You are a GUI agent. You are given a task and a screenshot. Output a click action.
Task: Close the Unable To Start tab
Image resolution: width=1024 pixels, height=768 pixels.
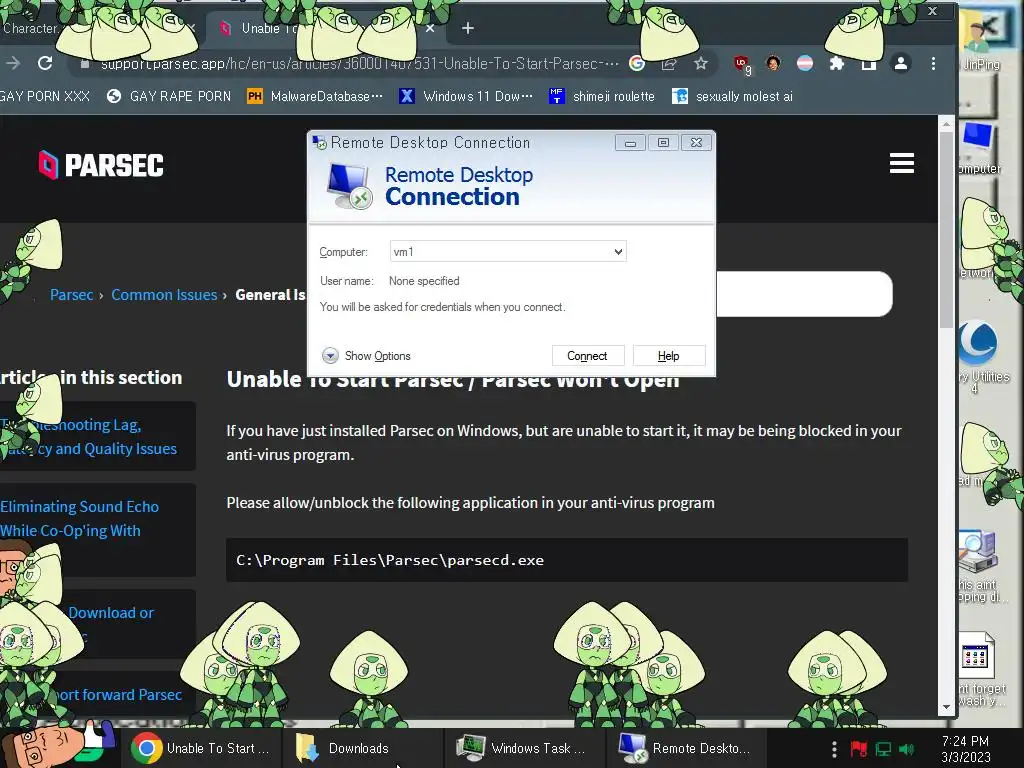pos(430,28)
